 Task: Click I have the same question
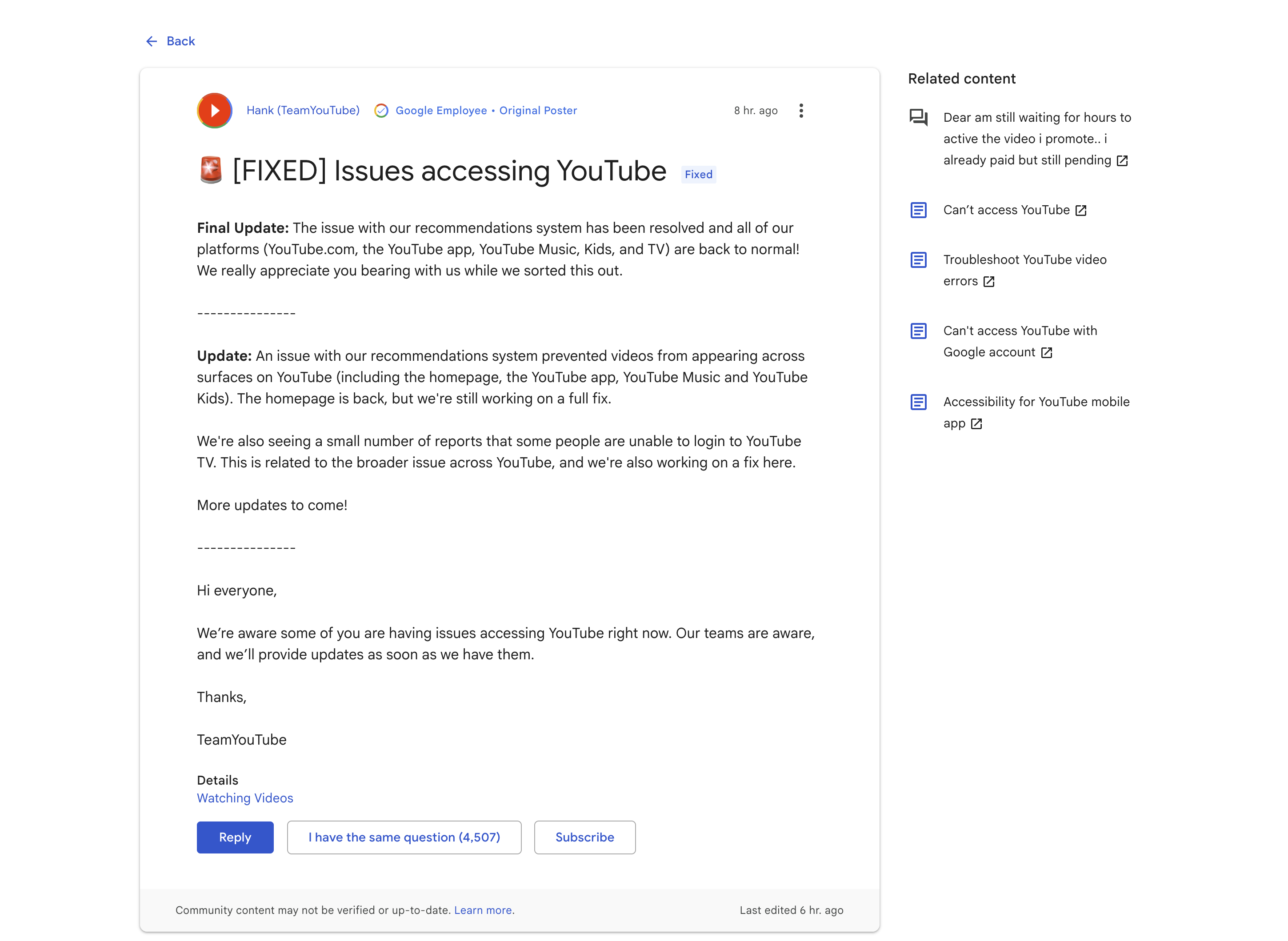[x=404, y=837]
